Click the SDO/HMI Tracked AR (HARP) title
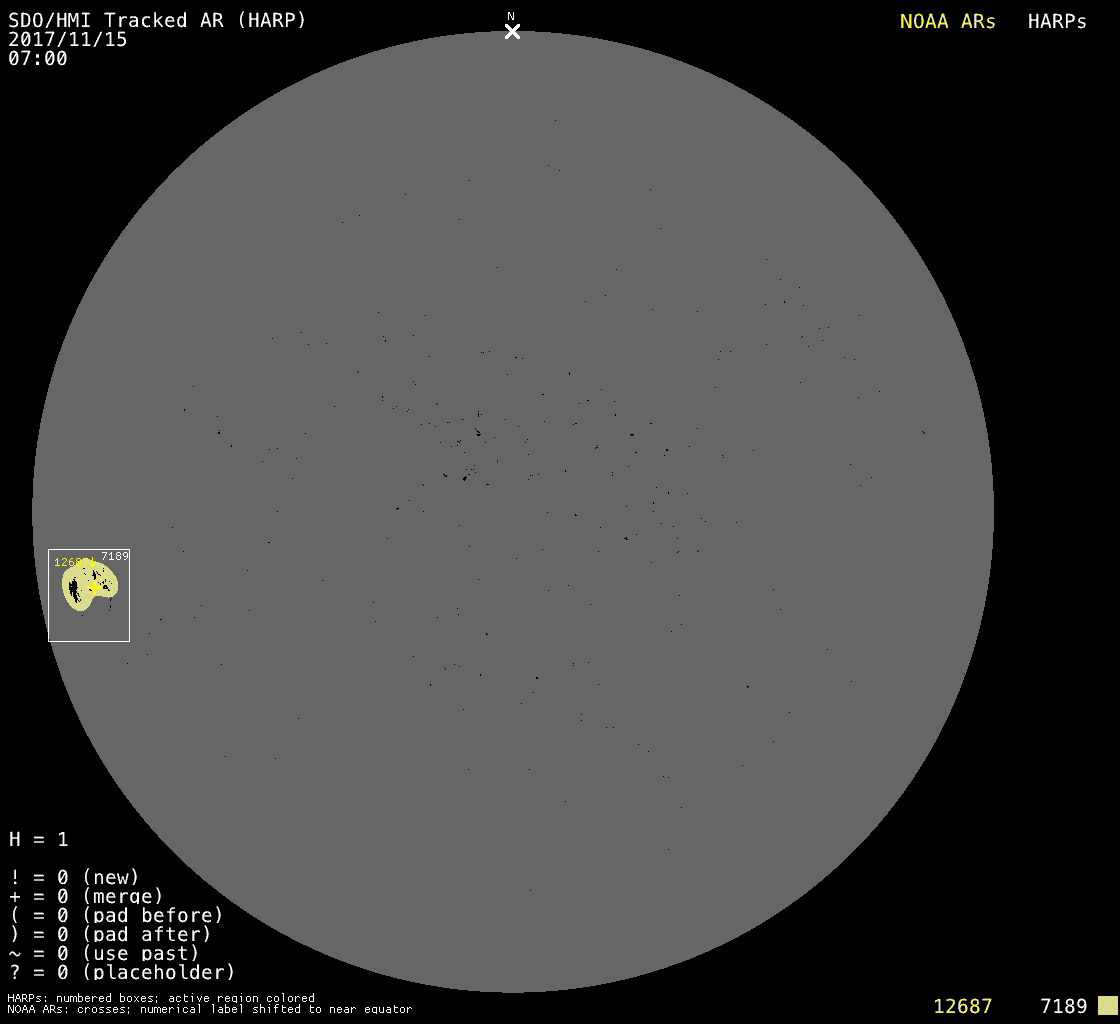Image resolution: width=1120 pixels, height=1024 pixels. (157, 21)
